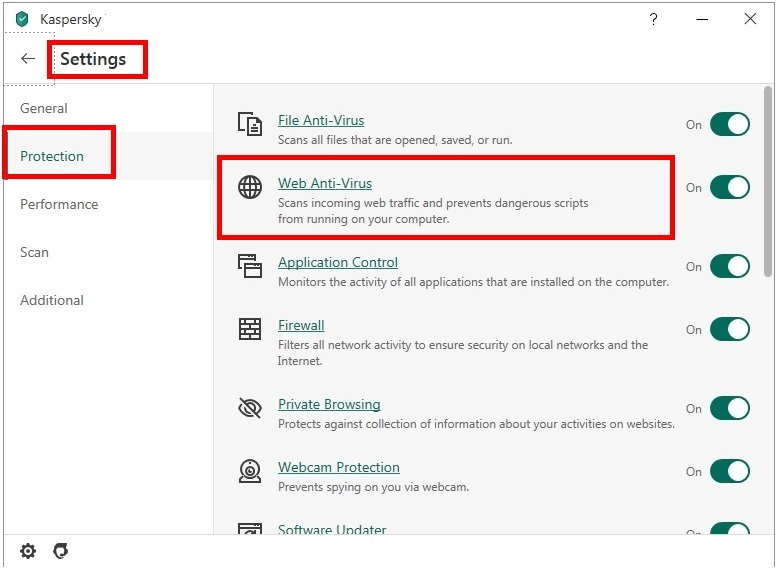
Task: Open help with the question mark icon
Action: [653, 19]
